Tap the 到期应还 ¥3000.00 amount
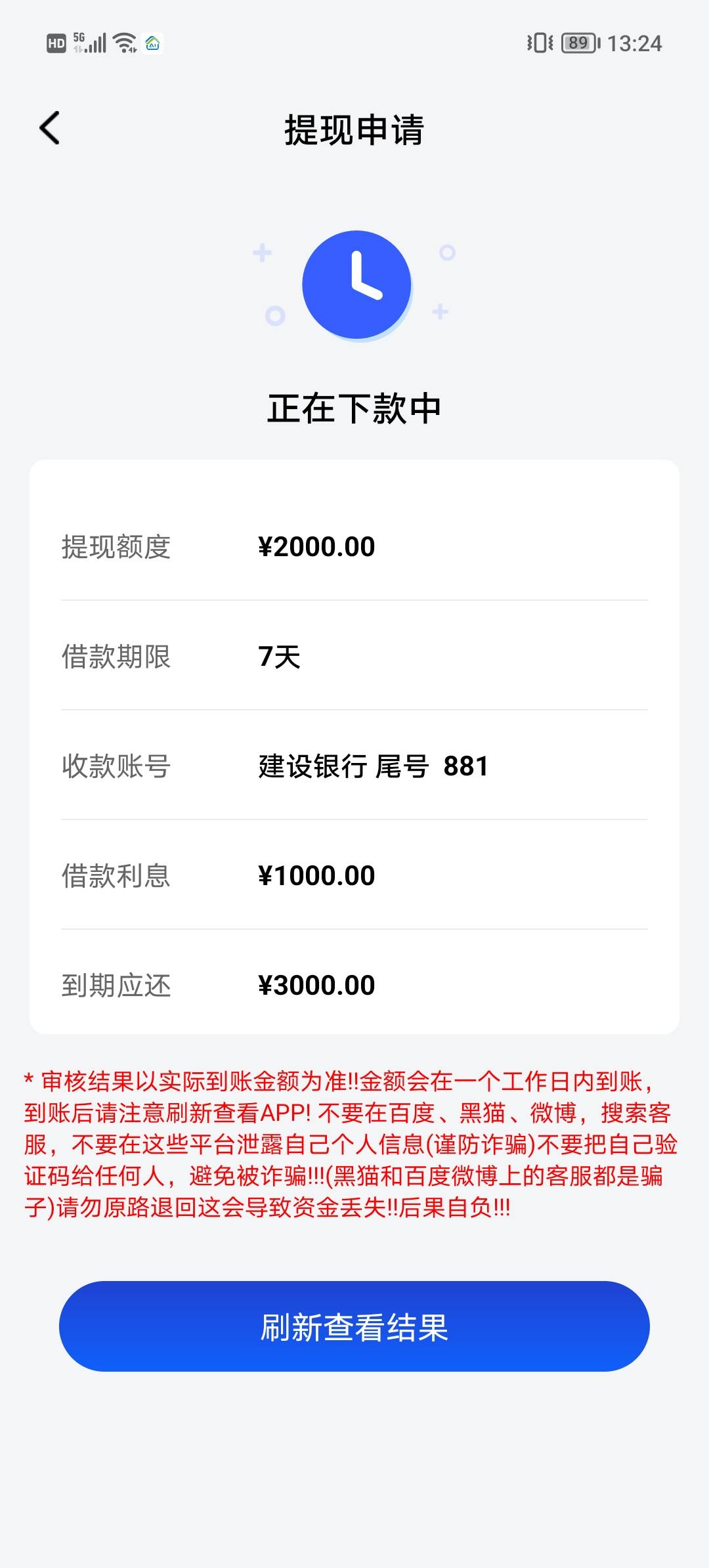This screenshot has height=1568, width=709. coord(316,986)
